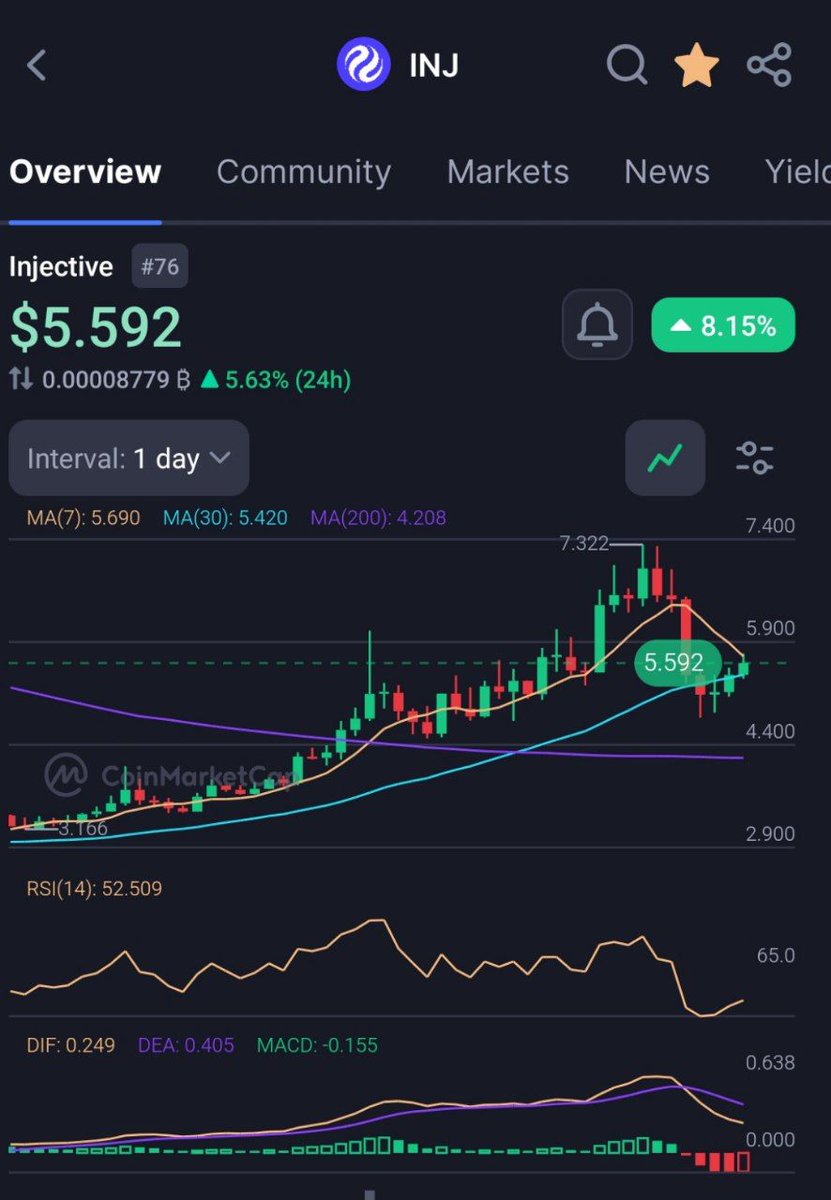
Task: Tap the Injective coin name
Action: pyautogui.click(x=61, y=267)
